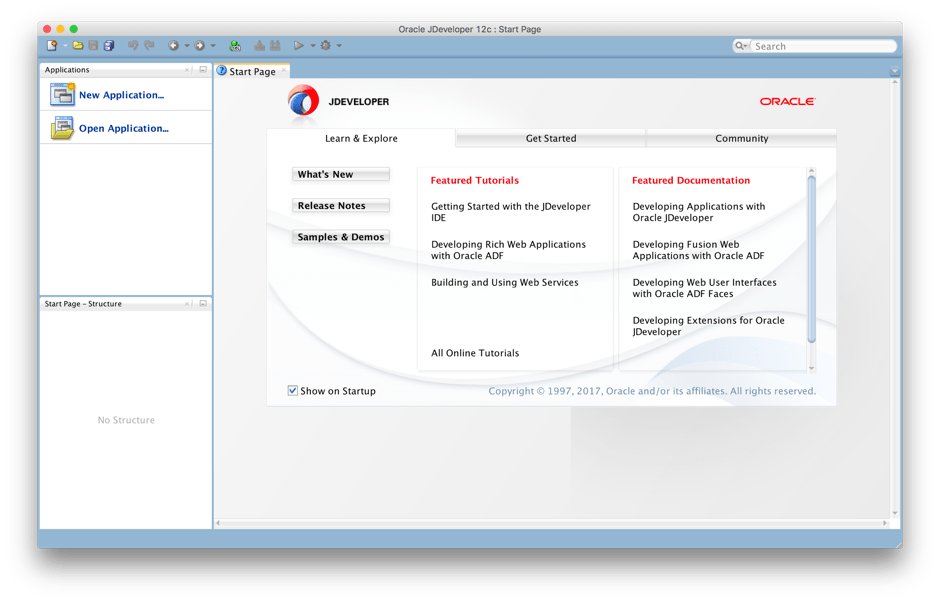The image size is (940, 602).
Task: Click the search magnifier icon
Action: point(741,46)
